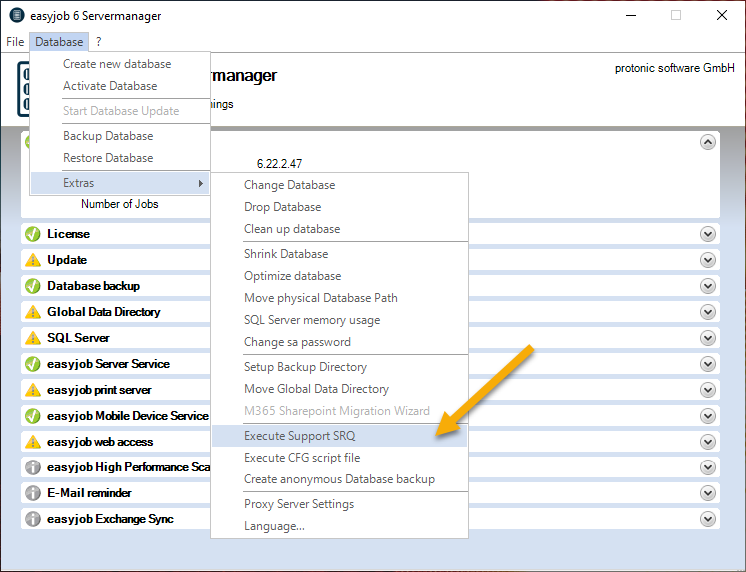Image resolution: width=746 pixels, height=572 pixels.
Task: Click the info icon beside easyjob Exchange Sync
Action: pyautogui.click(x=32, y=519)
